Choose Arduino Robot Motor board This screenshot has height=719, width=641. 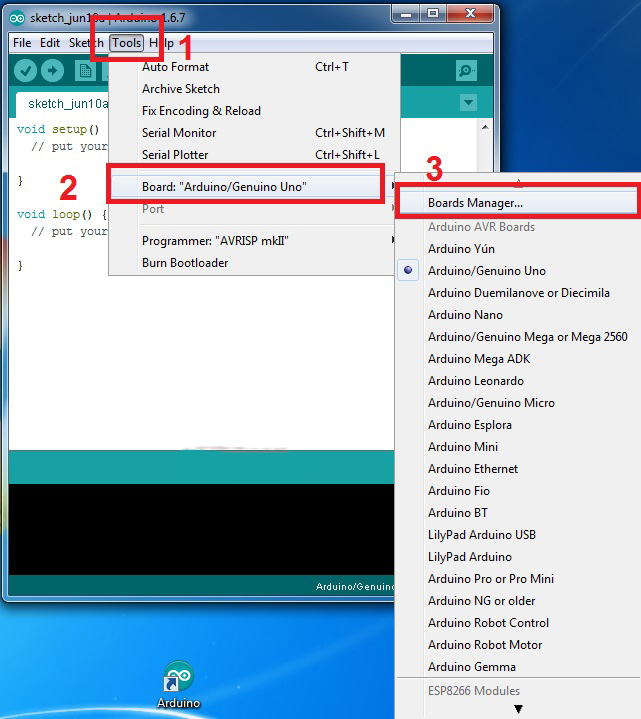click(x=518, y=645)
